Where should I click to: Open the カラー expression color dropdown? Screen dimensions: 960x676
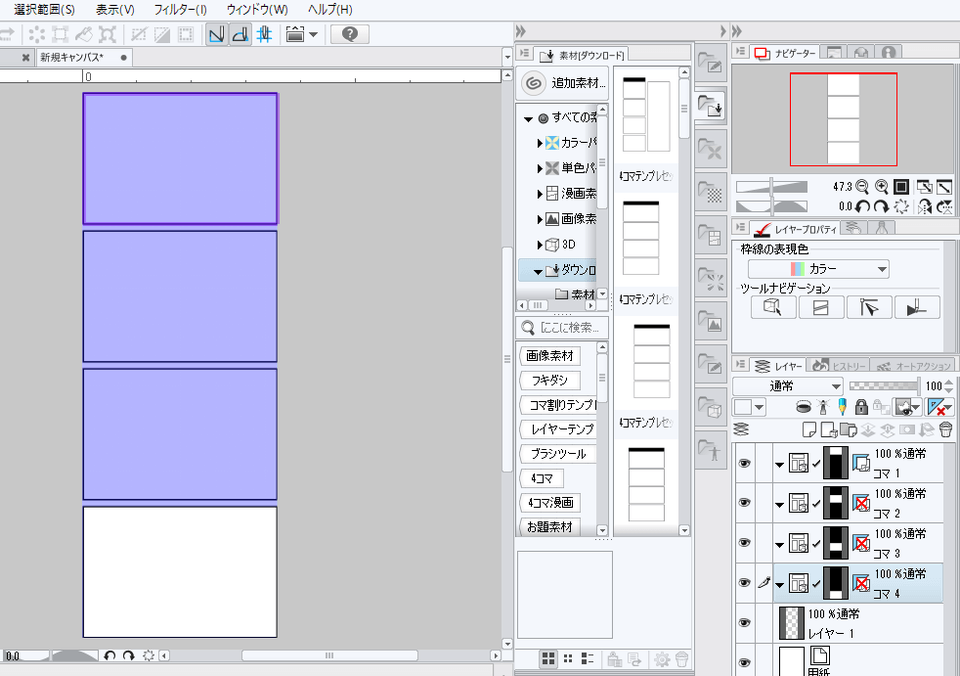(x=819, y=269)
